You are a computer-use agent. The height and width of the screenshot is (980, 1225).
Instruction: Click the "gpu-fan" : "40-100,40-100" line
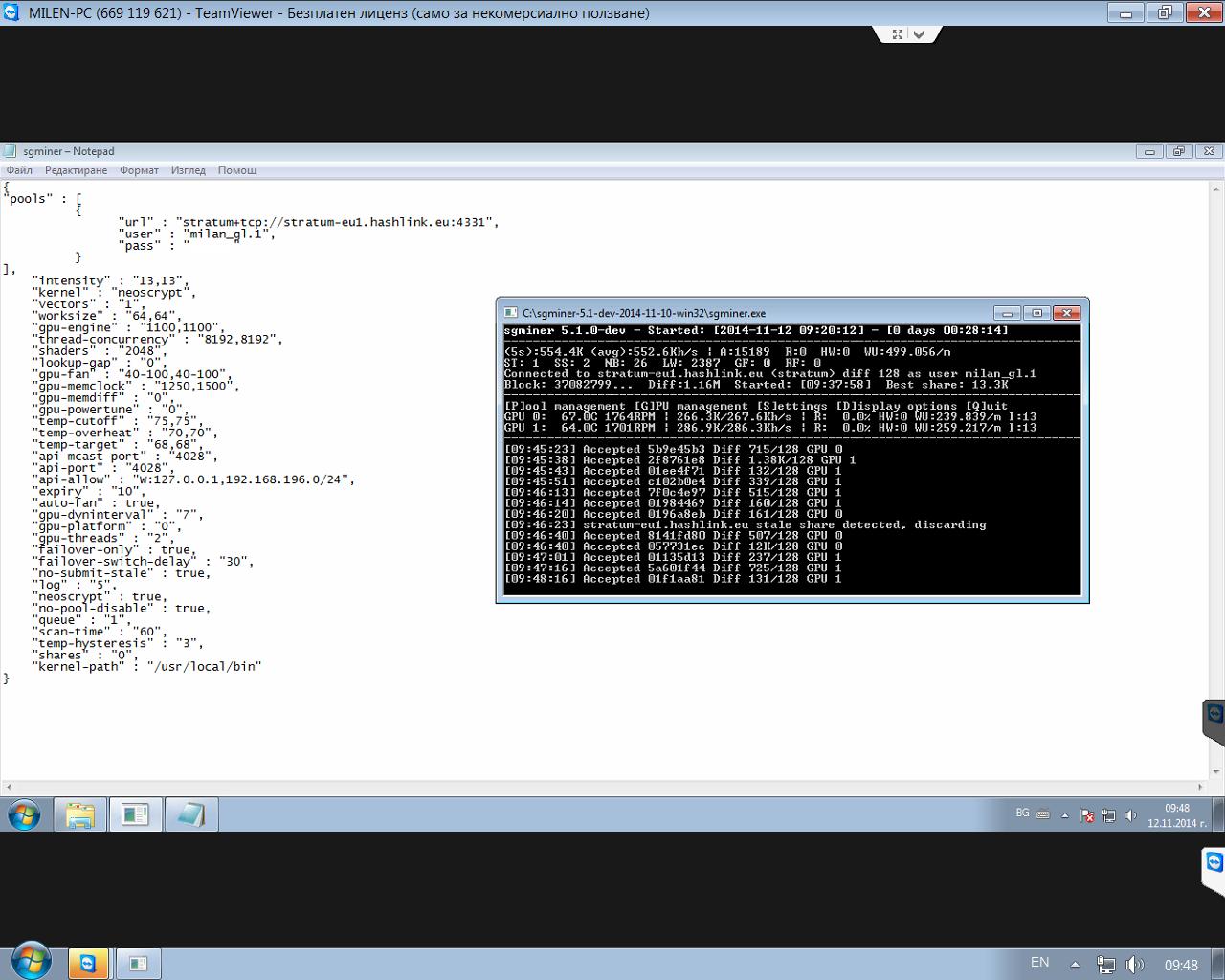[x=132, y=374]
